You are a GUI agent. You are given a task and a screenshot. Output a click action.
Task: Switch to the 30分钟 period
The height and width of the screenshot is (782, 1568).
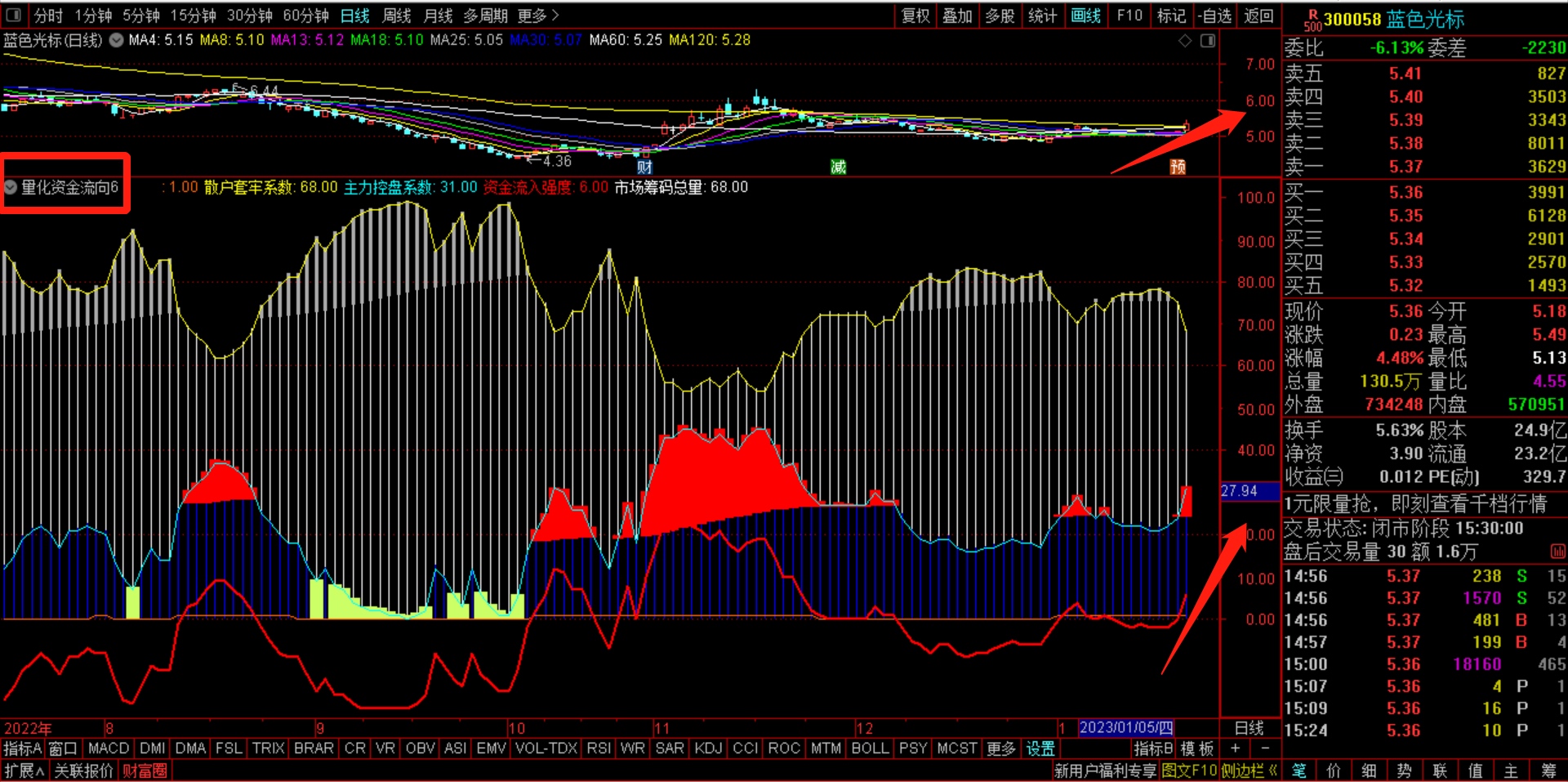pyautogui.click(x=250, y=16)
